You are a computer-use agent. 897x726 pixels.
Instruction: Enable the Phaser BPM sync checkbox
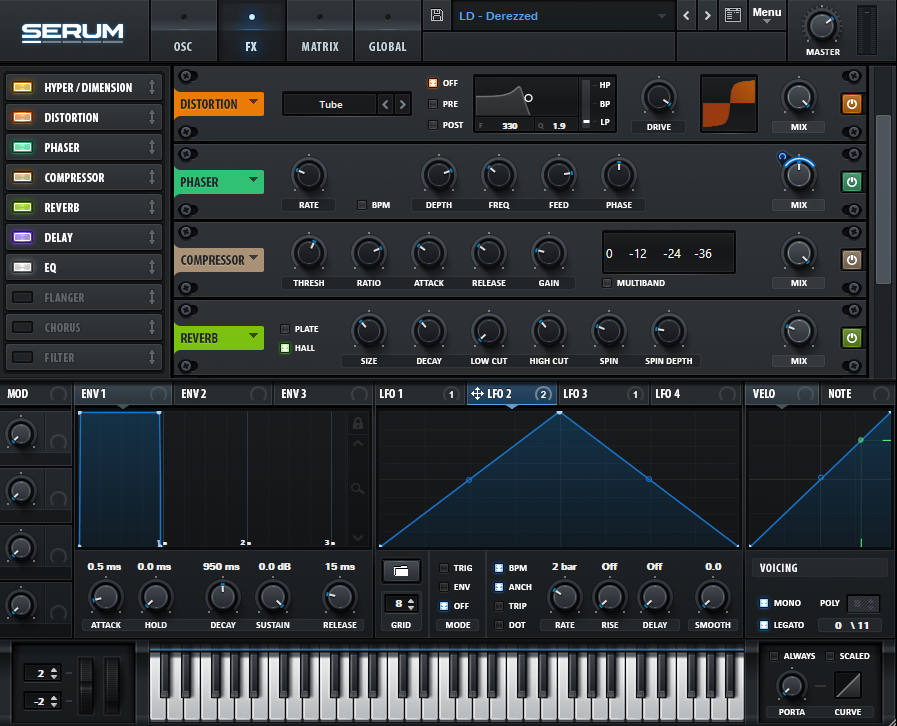pyautogui.click(x=362, y=205)
